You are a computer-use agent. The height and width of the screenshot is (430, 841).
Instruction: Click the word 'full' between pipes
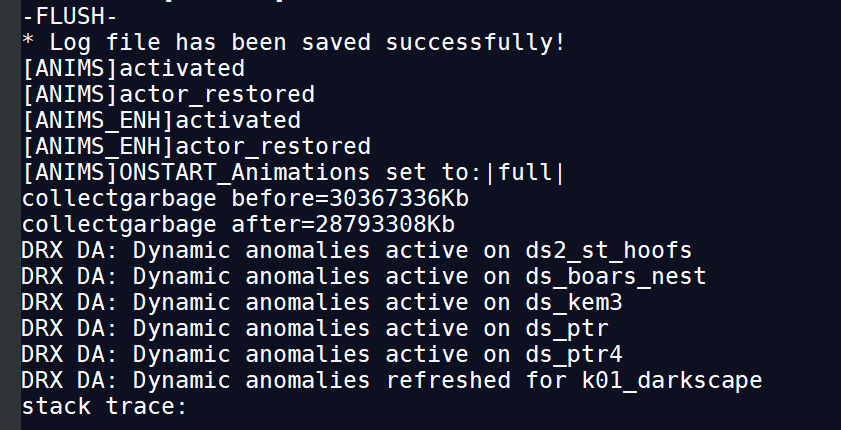(525, 173)
